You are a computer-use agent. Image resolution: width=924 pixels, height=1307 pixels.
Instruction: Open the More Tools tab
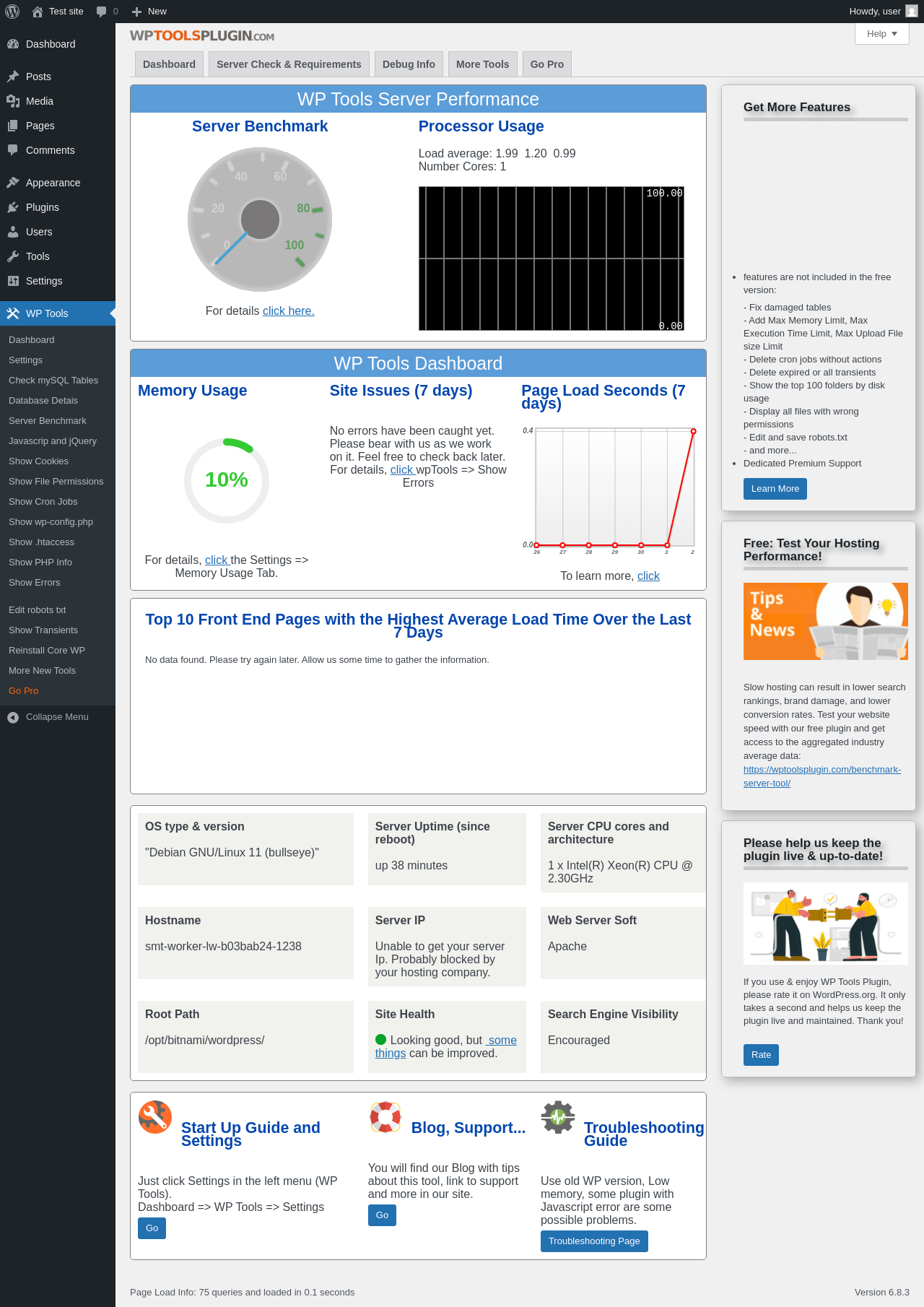[x=482, y=64]
